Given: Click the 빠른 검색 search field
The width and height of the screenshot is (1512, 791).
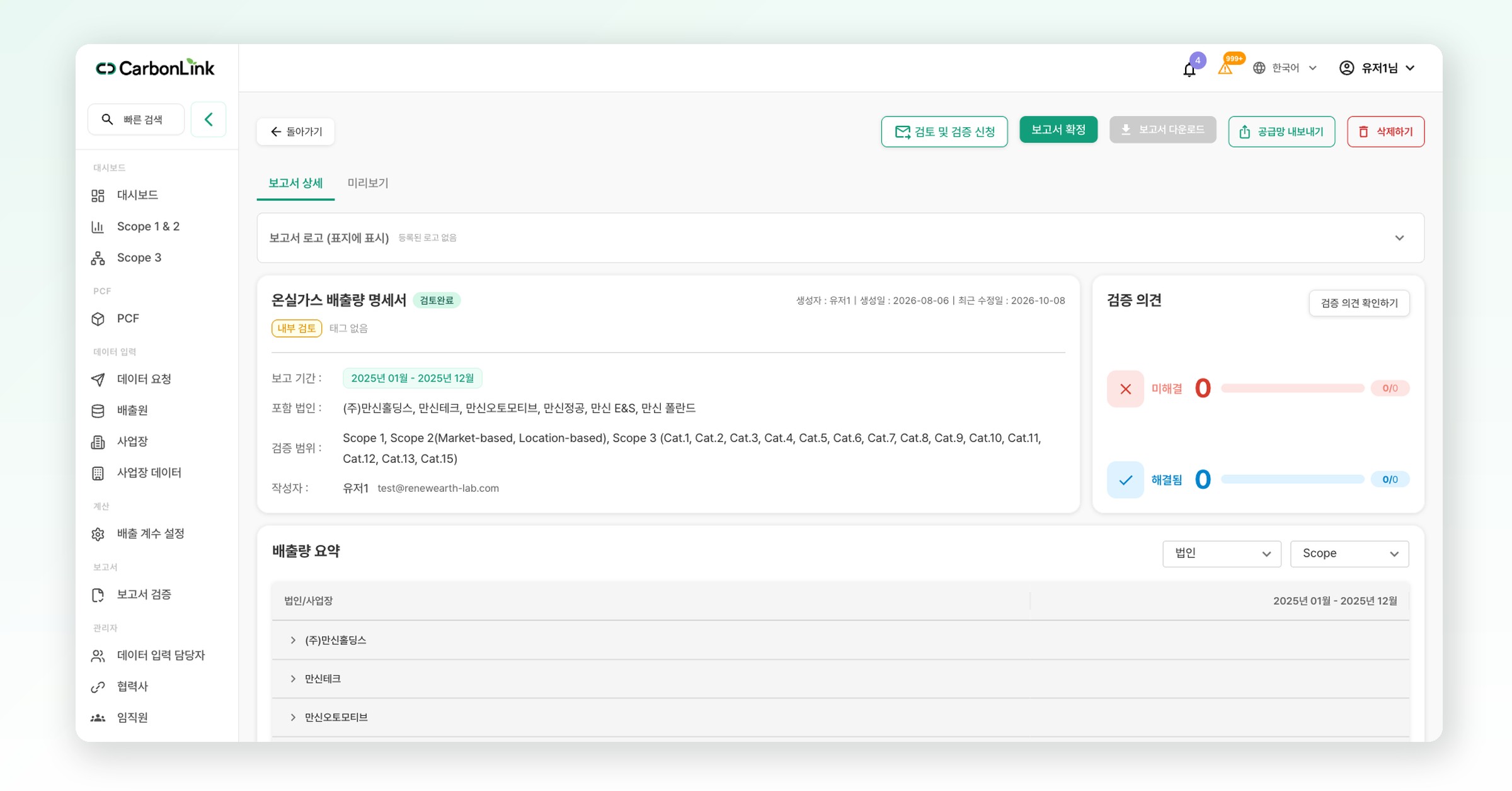Looking at the screenshot, I should 136,119.
